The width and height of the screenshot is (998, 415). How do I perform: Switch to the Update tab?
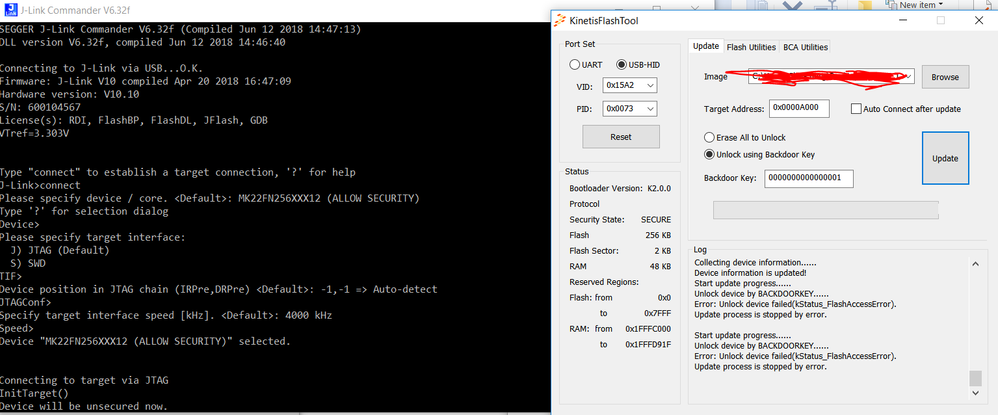tap(706, 46)
